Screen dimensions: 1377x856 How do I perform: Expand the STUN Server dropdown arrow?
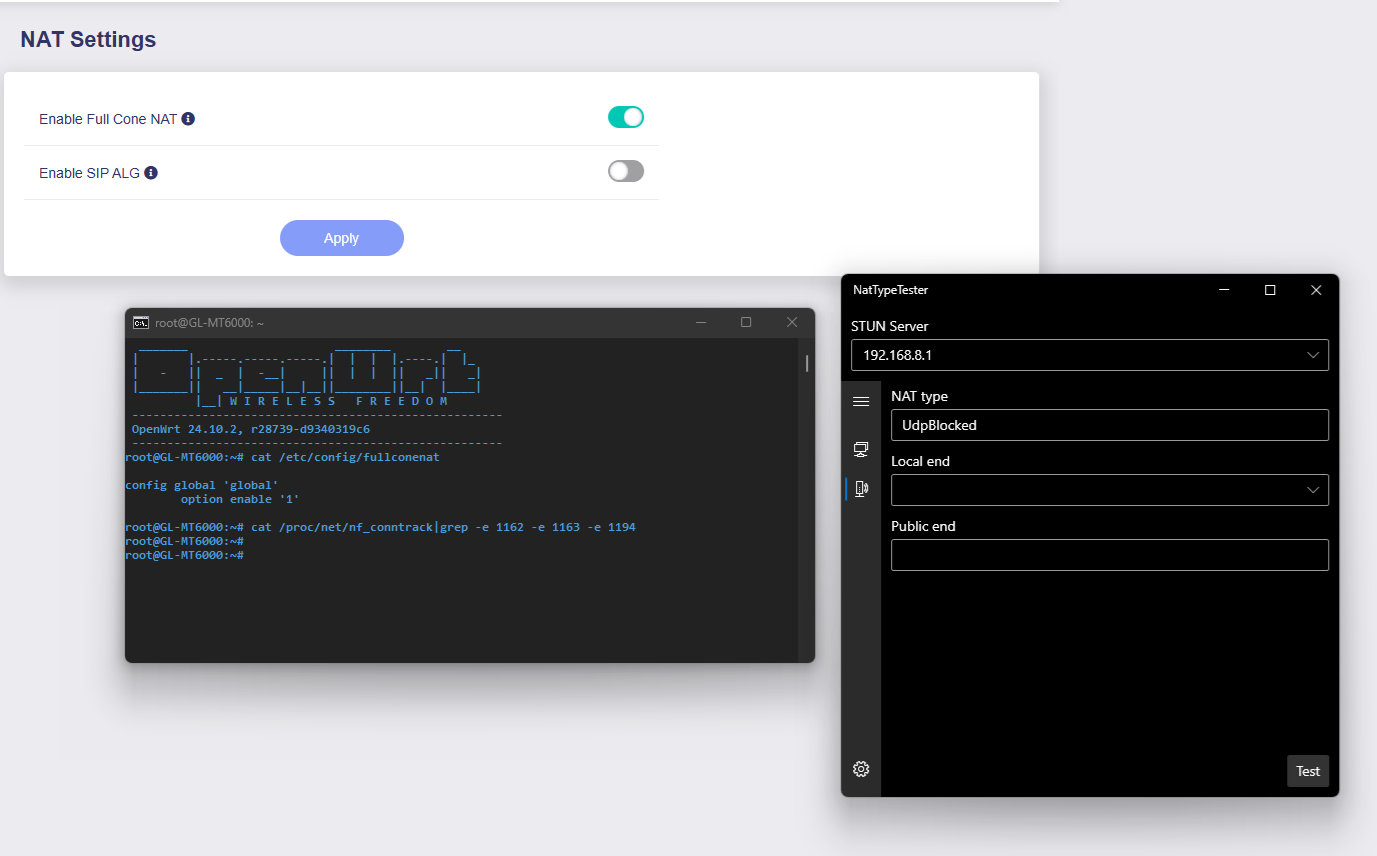[1313, 355]
